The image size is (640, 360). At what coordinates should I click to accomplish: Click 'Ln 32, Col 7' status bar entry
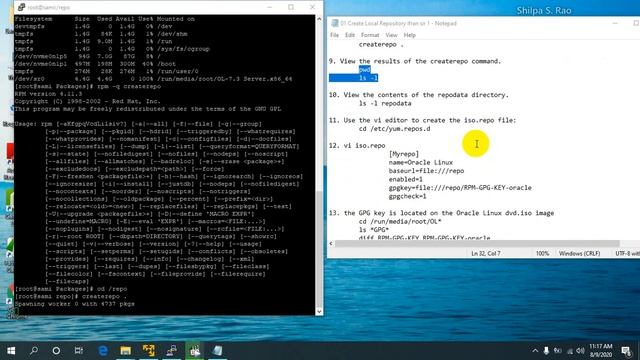(485, 253)
